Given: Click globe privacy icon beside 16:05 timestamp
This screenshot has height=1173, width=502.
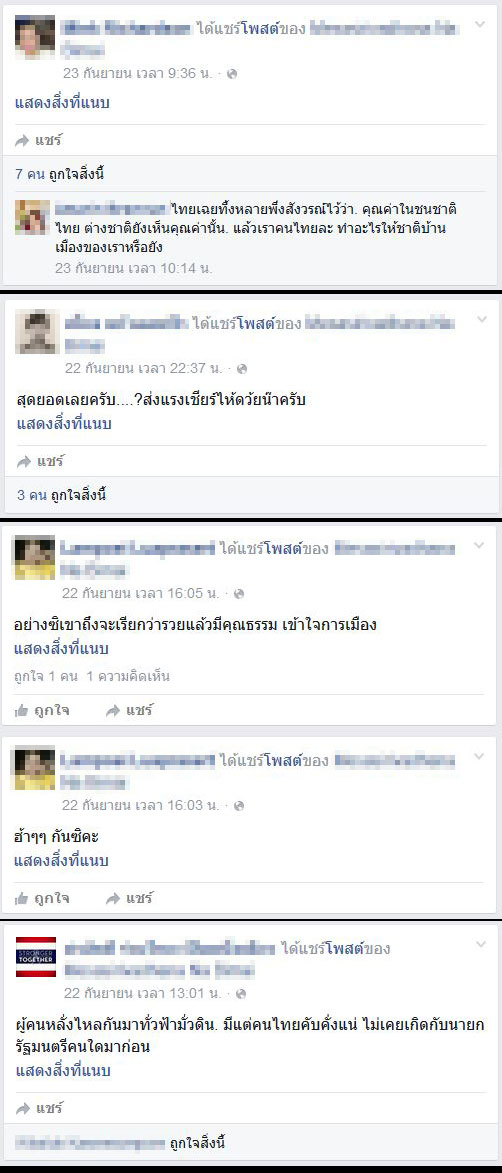Looking at the screenshot, I should pos(239,593).
